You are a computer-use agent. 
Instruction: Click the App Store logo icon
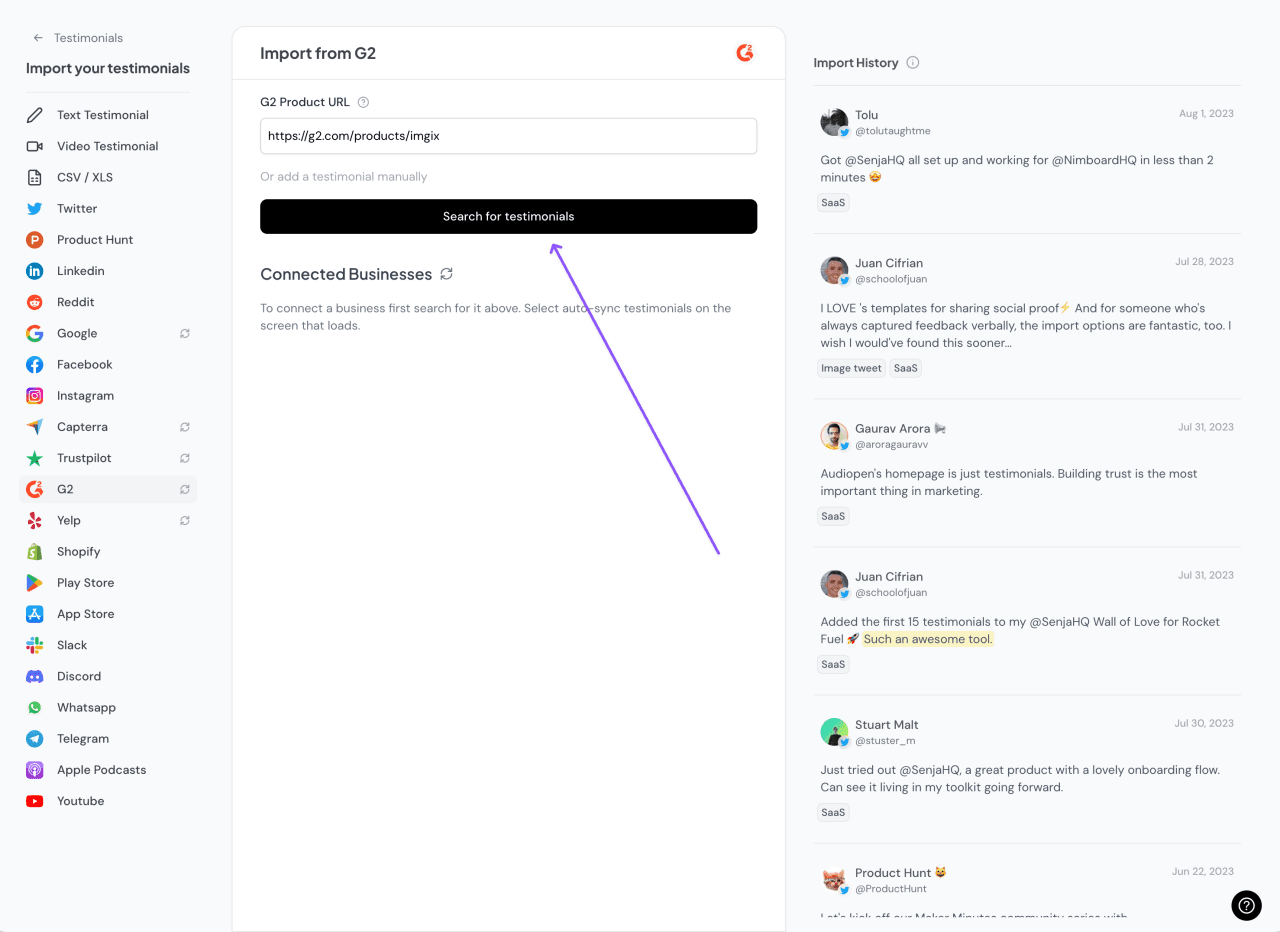coord(35,614)
